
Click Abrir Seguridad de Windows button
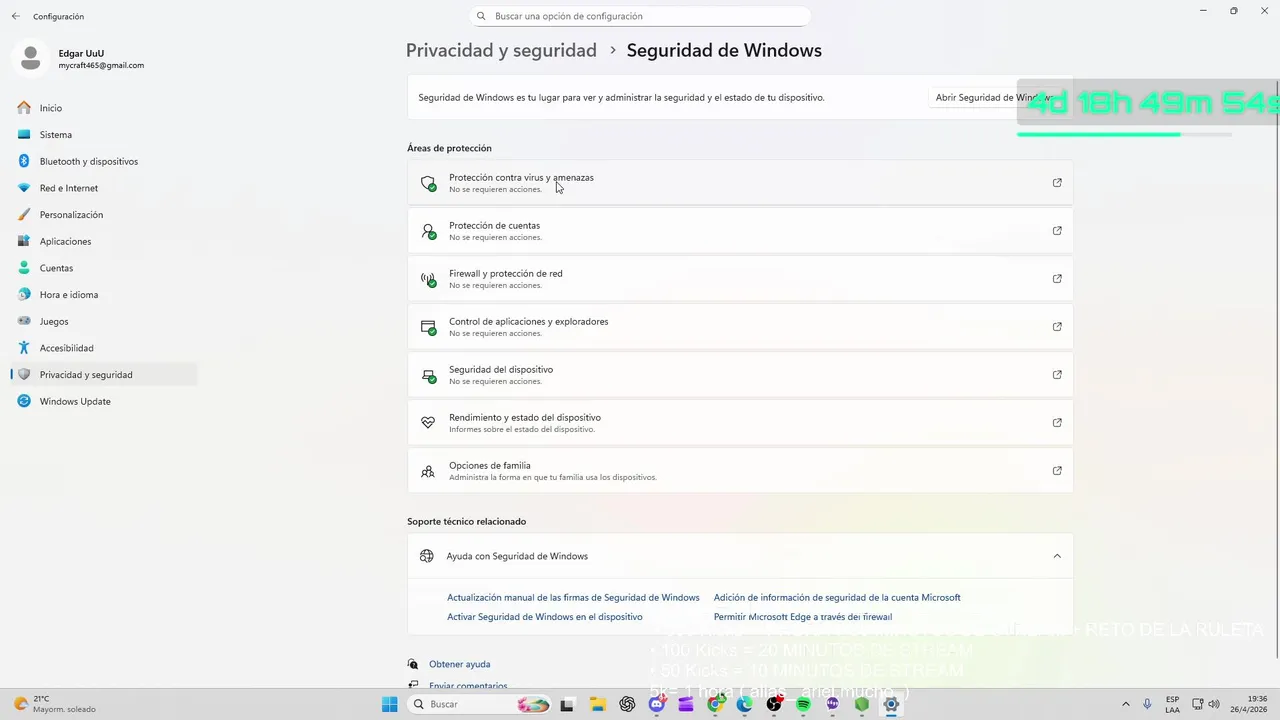pyautogui.click(x=995, y=98)
